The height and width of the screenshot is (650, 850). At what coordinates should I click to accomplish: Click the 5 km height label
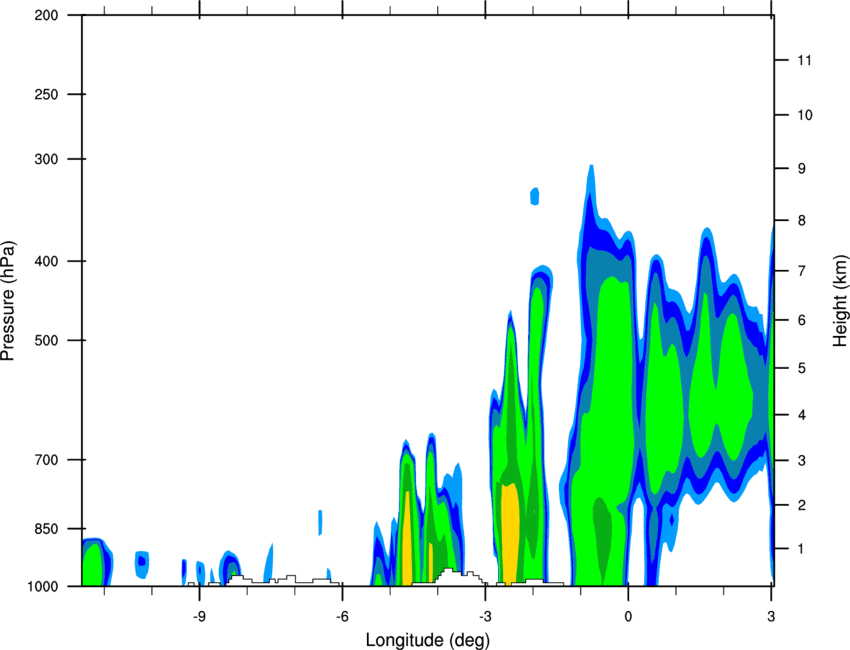point(802,369)
